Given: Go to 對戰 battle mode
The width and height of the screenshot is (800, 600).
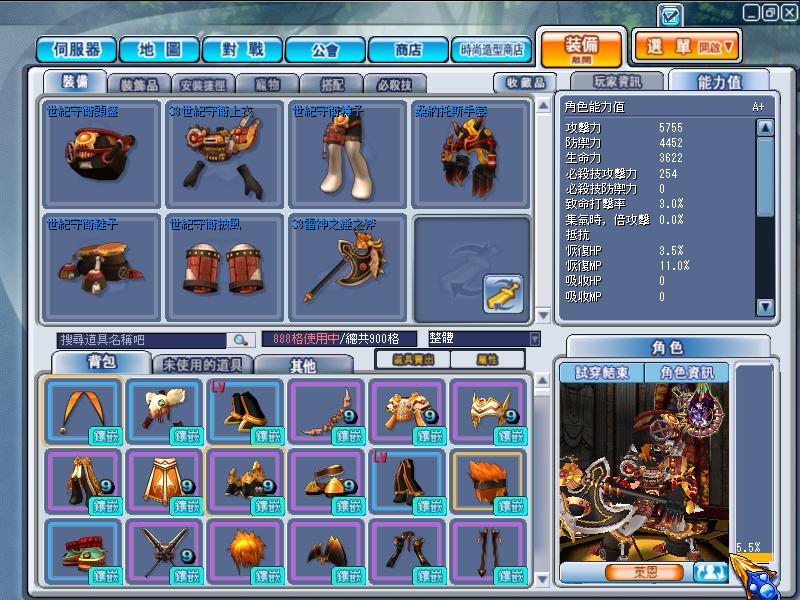Looking at the screenshot, I should 242,50.
